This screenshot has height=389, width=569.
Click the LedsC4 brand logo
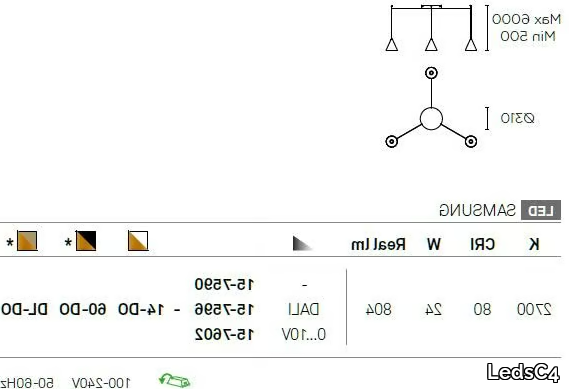523,373
